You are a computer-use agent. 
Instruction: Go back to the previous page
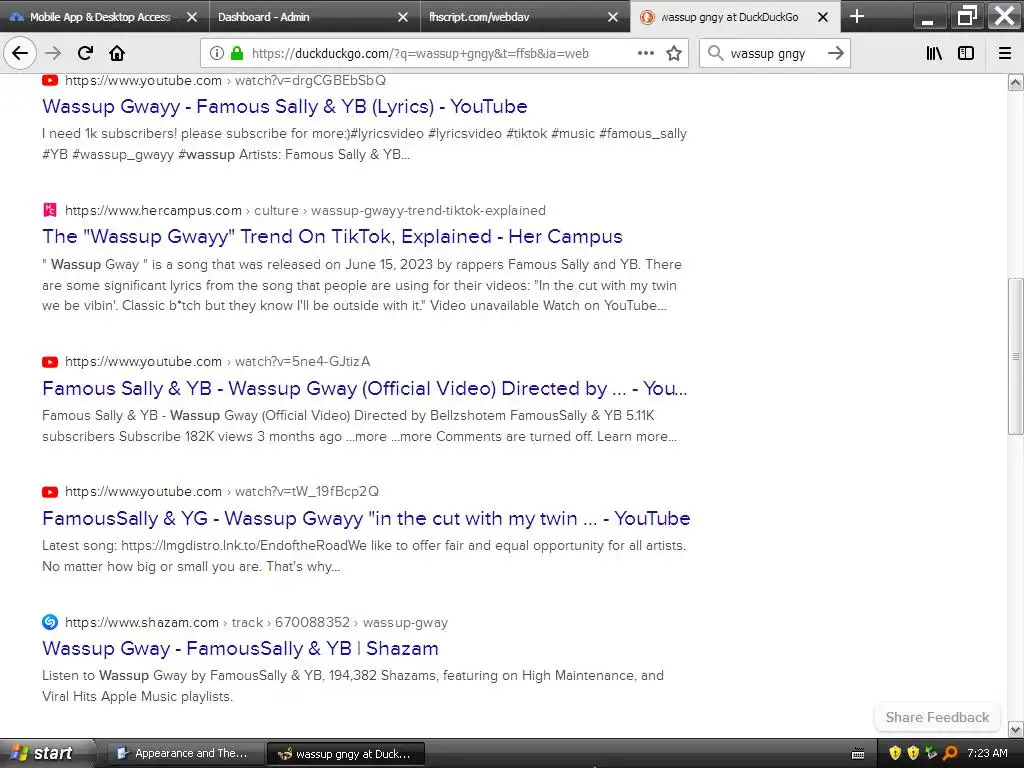(20, 54)
